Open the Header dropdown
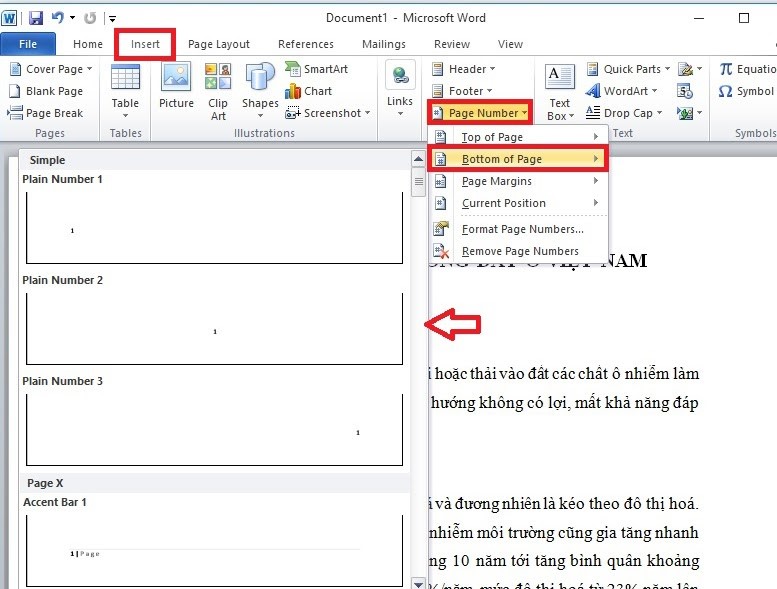777x589 pixels. [463, 69]
